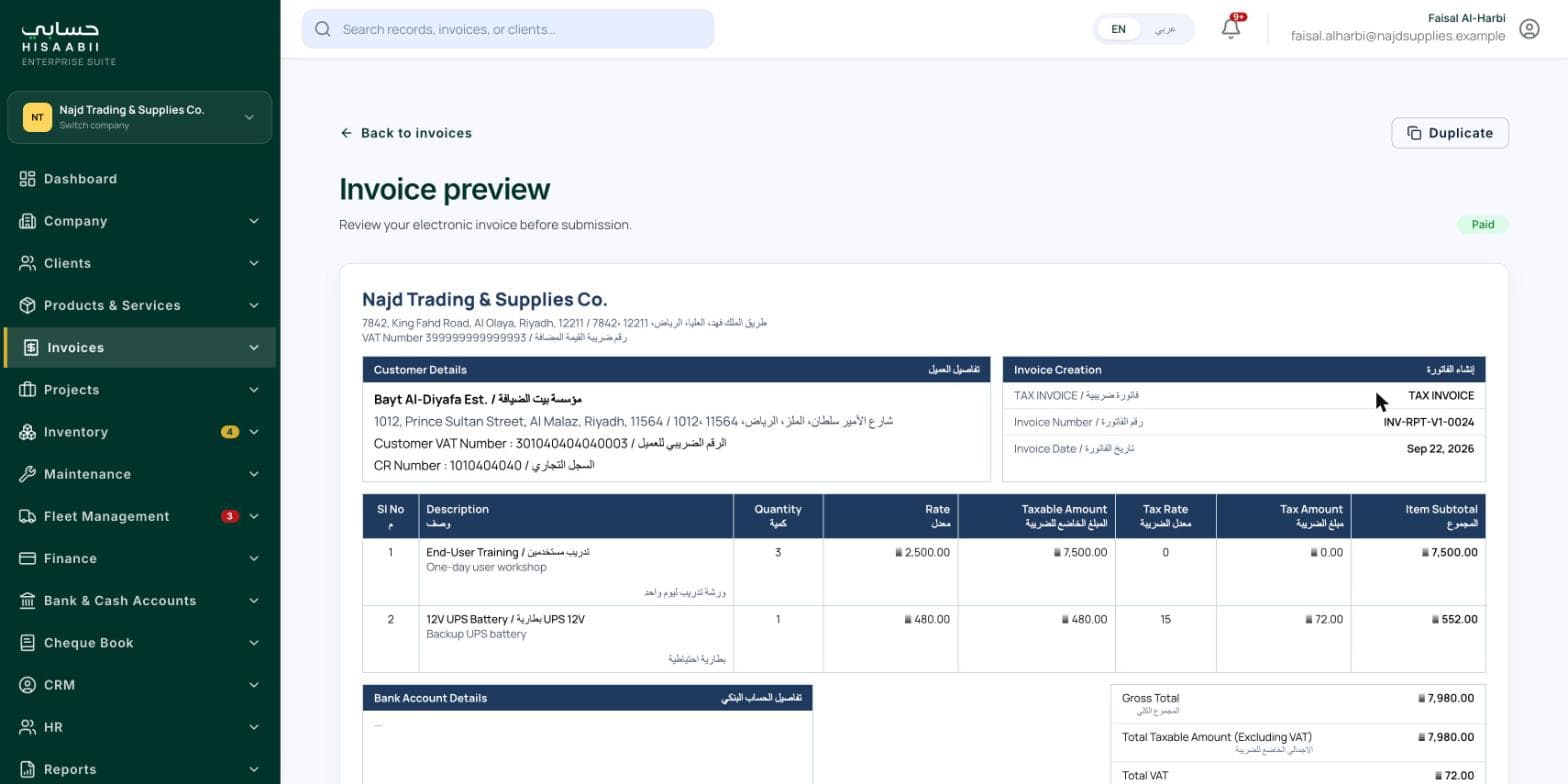
Task: Expand the Inventory menu chevron
Action: 253,432
